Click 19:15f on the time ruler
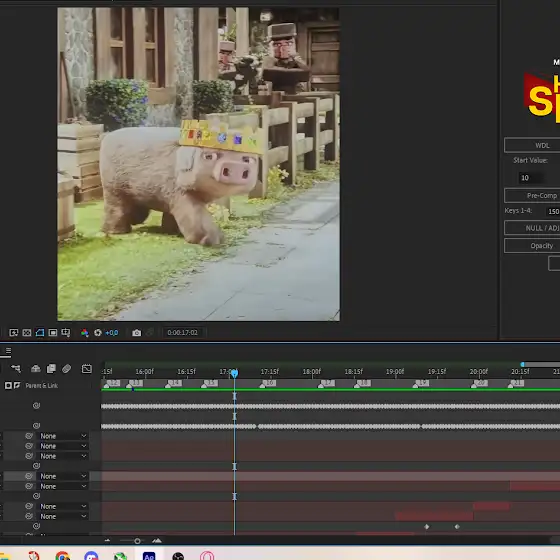560x560 pixels. [437, 371]
